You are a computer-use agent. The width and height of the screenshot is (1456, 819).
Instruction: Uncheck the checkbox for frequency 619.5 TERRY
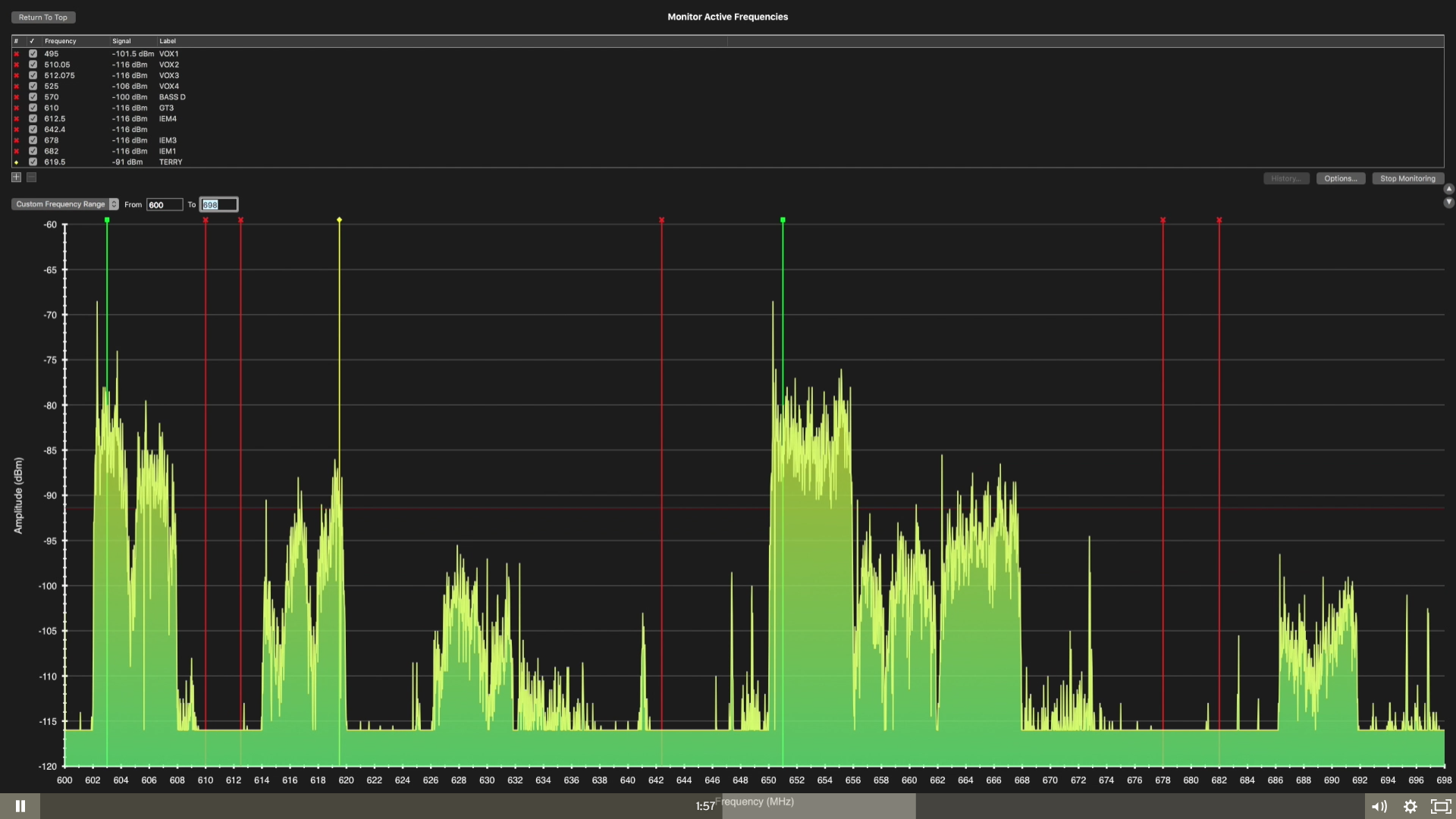coord(33,162)
